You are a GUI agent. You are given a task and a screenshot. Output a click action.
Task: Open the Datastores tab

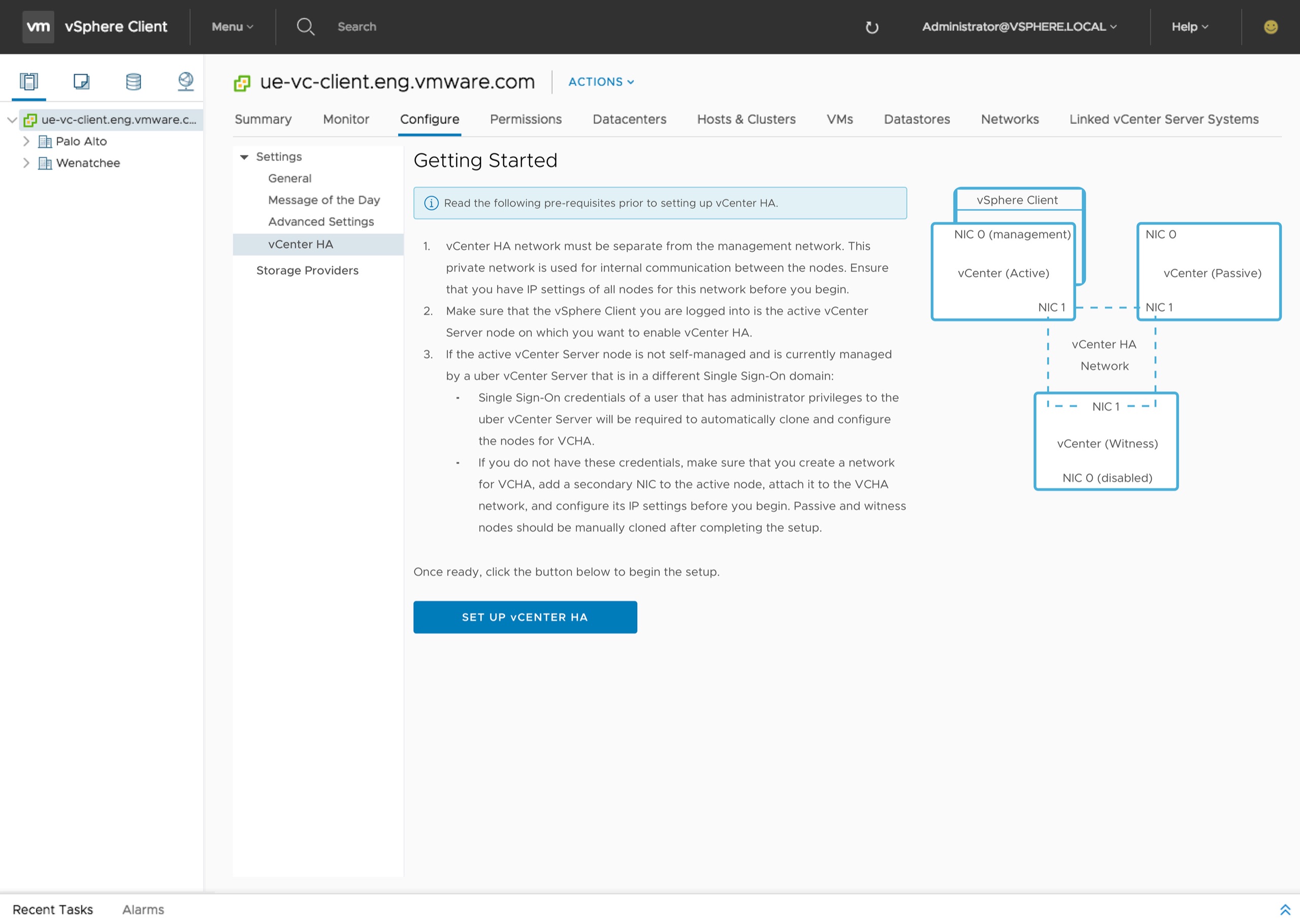(917, 119)
